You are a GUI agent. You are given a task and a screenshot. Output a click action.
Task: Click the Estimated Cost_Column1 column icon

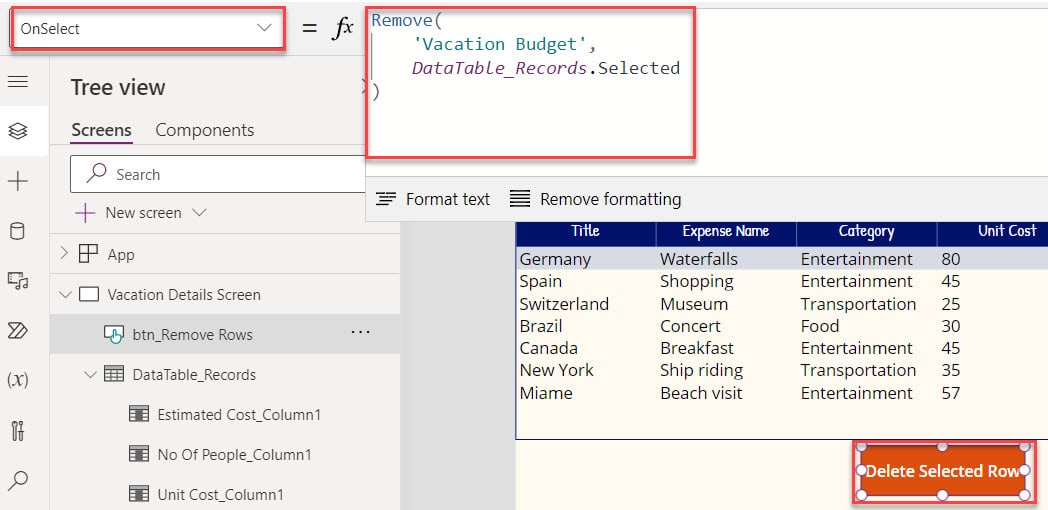coord(138,414)
